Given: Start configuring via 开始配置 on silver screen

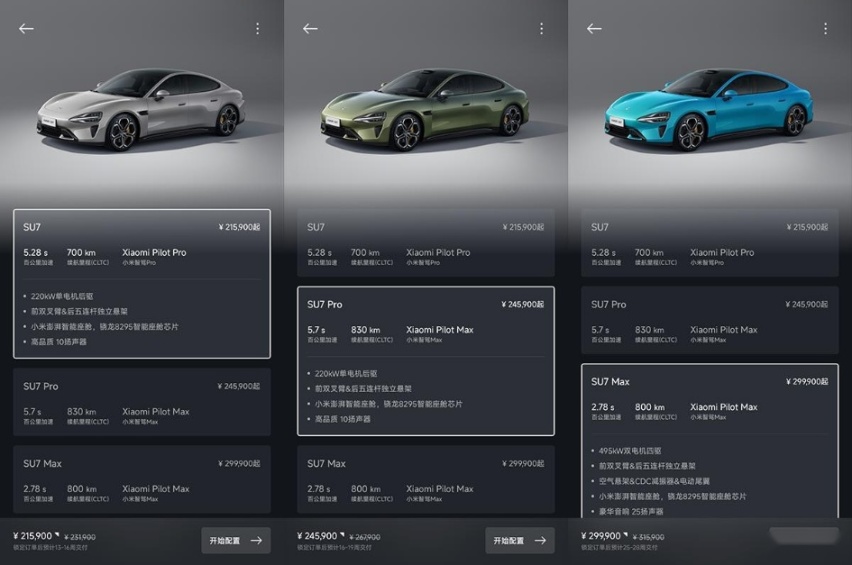Looking at the screenshot, I should coord(236,541).
